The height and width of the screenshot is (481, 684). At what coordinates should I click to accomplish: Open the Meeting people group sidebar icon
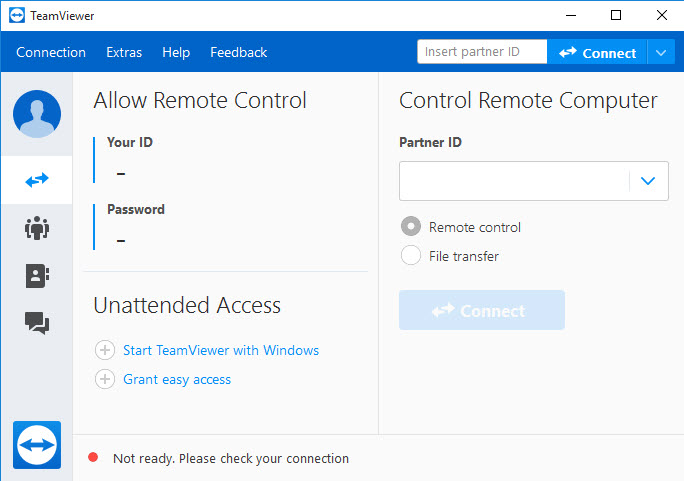click(x=37, y=228)
